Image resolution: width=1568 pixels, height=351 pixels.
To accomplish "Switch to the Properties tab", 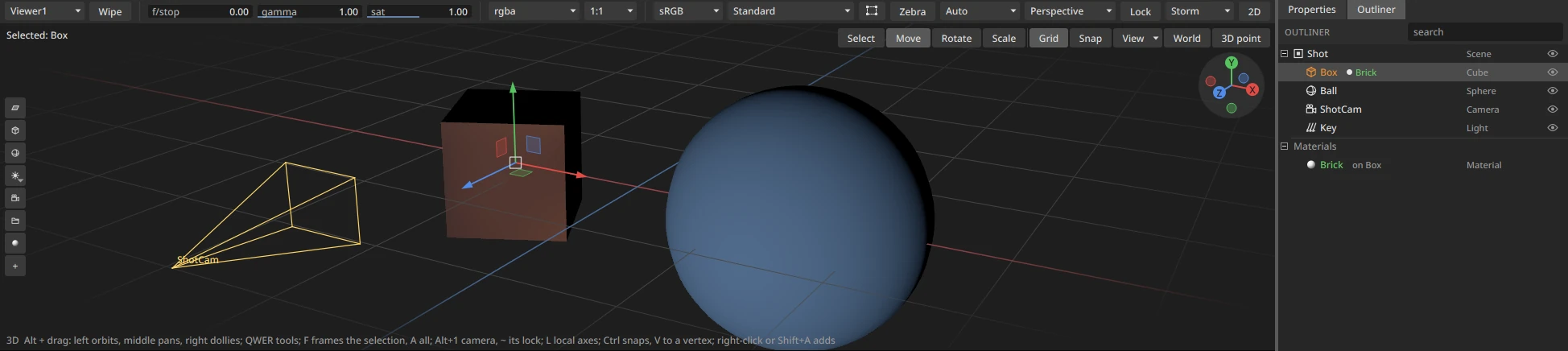I will [1311, 10].
